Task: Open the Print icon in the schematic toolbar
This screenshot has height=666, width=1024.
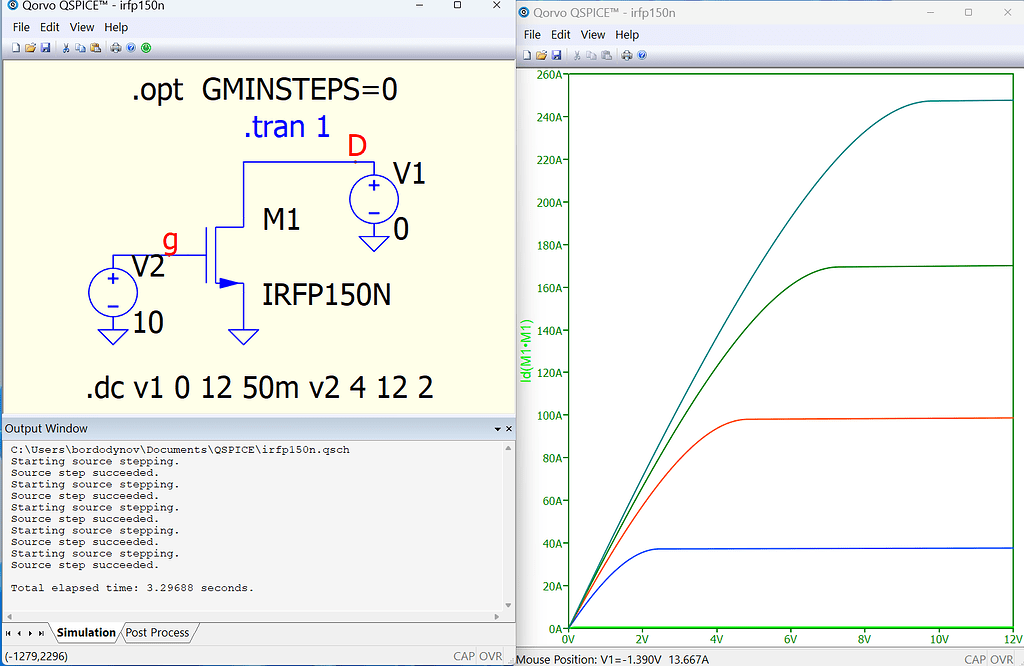Action: pyautogui.click(x=115, y=47)
